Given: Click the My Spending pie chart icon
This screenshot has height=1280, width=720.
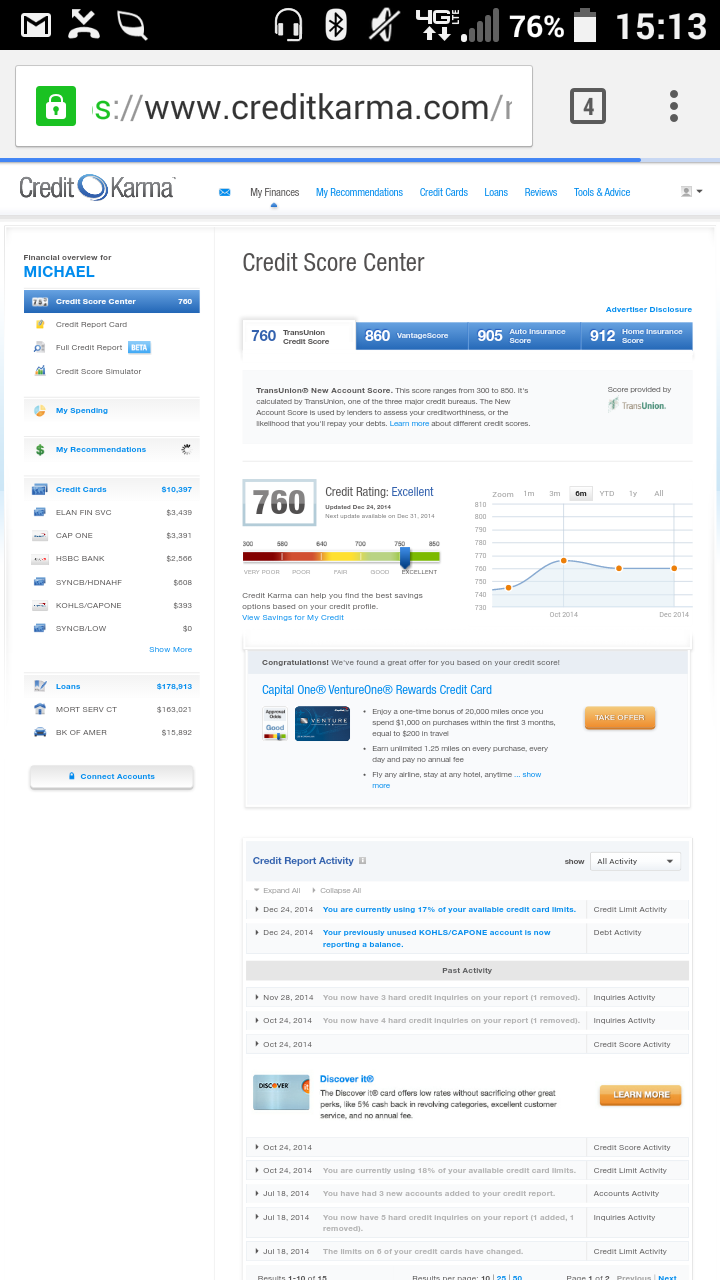Looking at the screenshot, I should [x=40, y=410].
